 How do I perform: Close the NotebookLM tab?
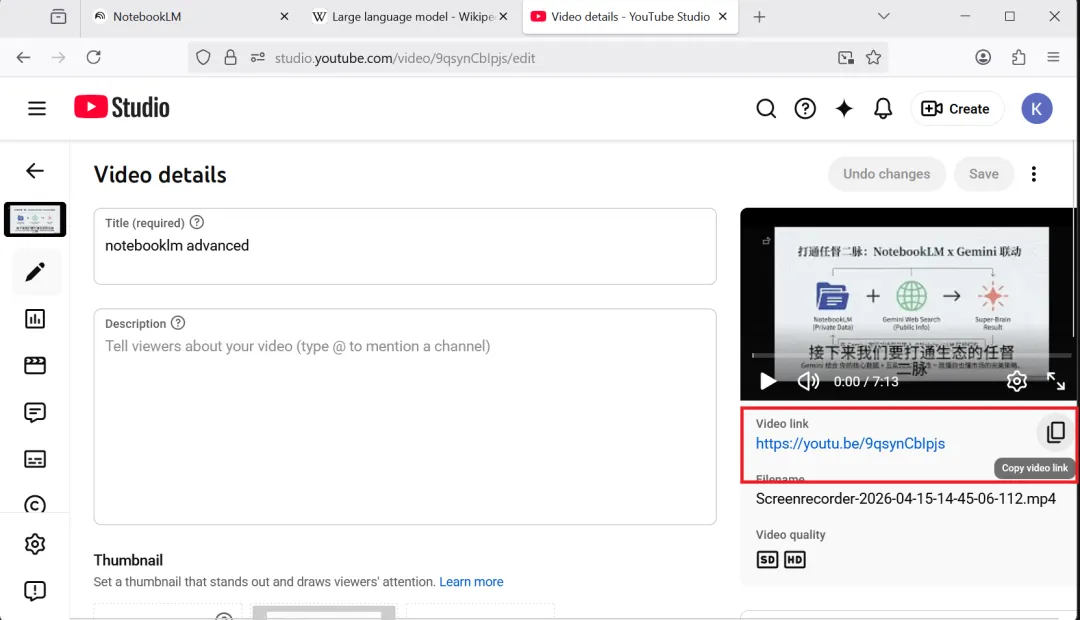click(284, 17)
